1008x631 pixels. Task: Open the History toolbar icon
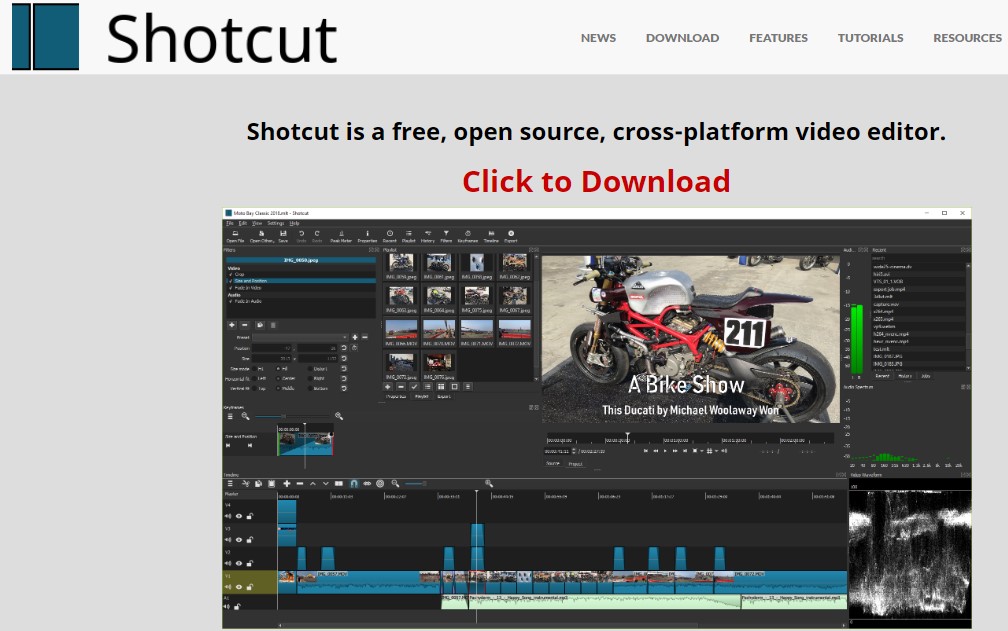click(x=428, y=236)
